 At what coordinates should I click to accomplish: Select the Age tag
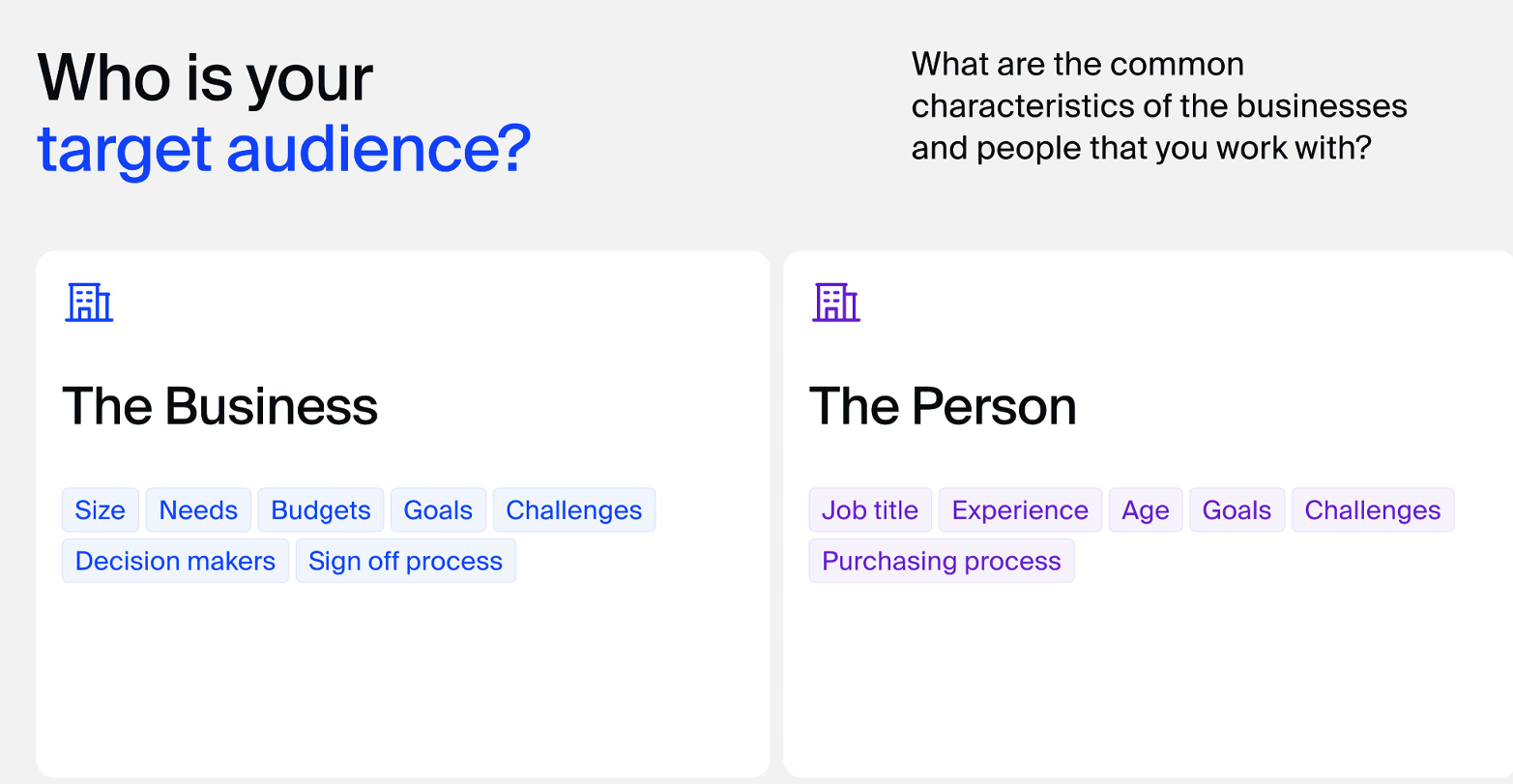pos(1146,510)
